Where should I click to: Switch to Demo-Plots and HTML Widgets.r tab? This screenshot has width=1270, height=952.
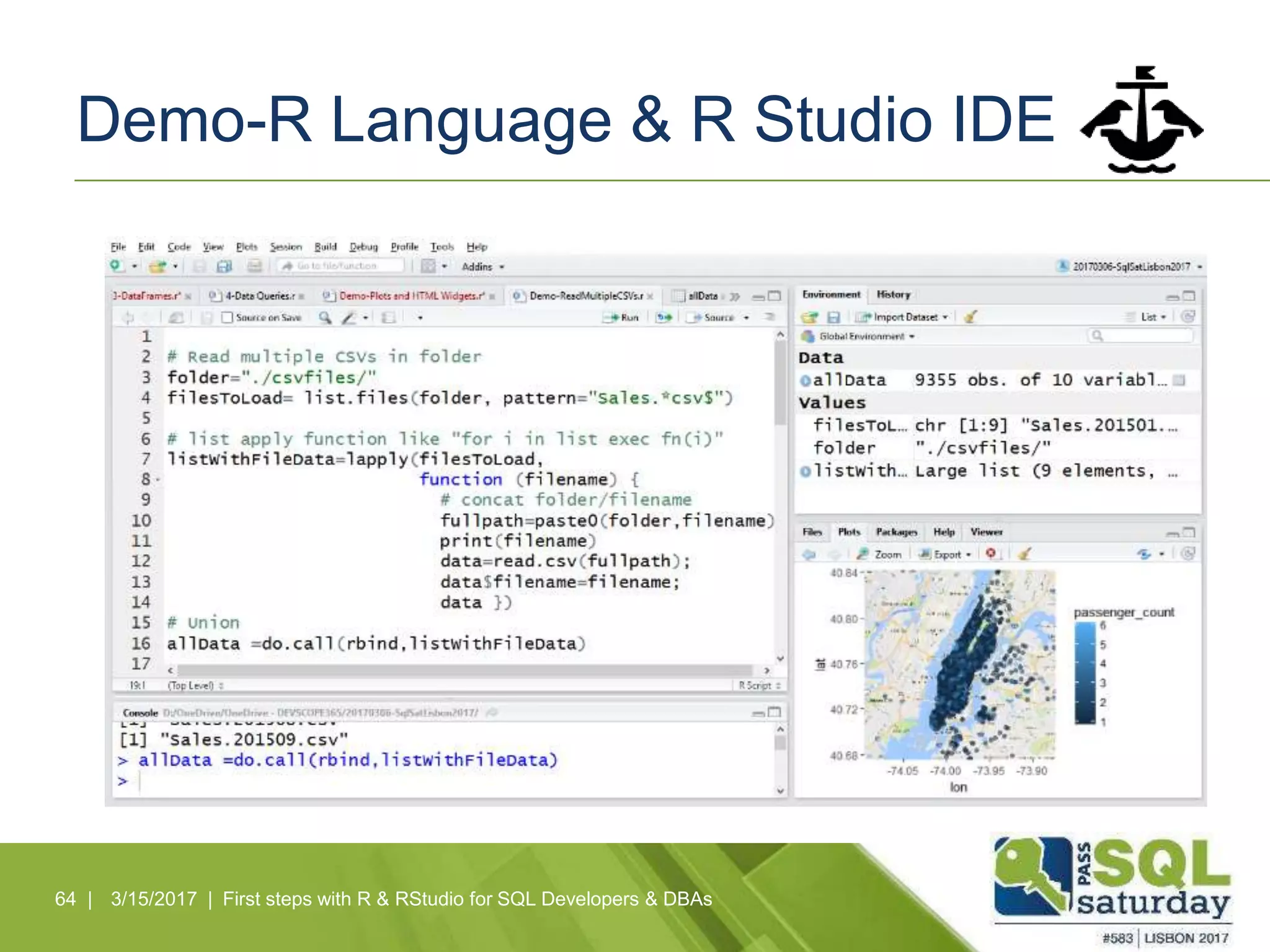(x=407, y=296)
